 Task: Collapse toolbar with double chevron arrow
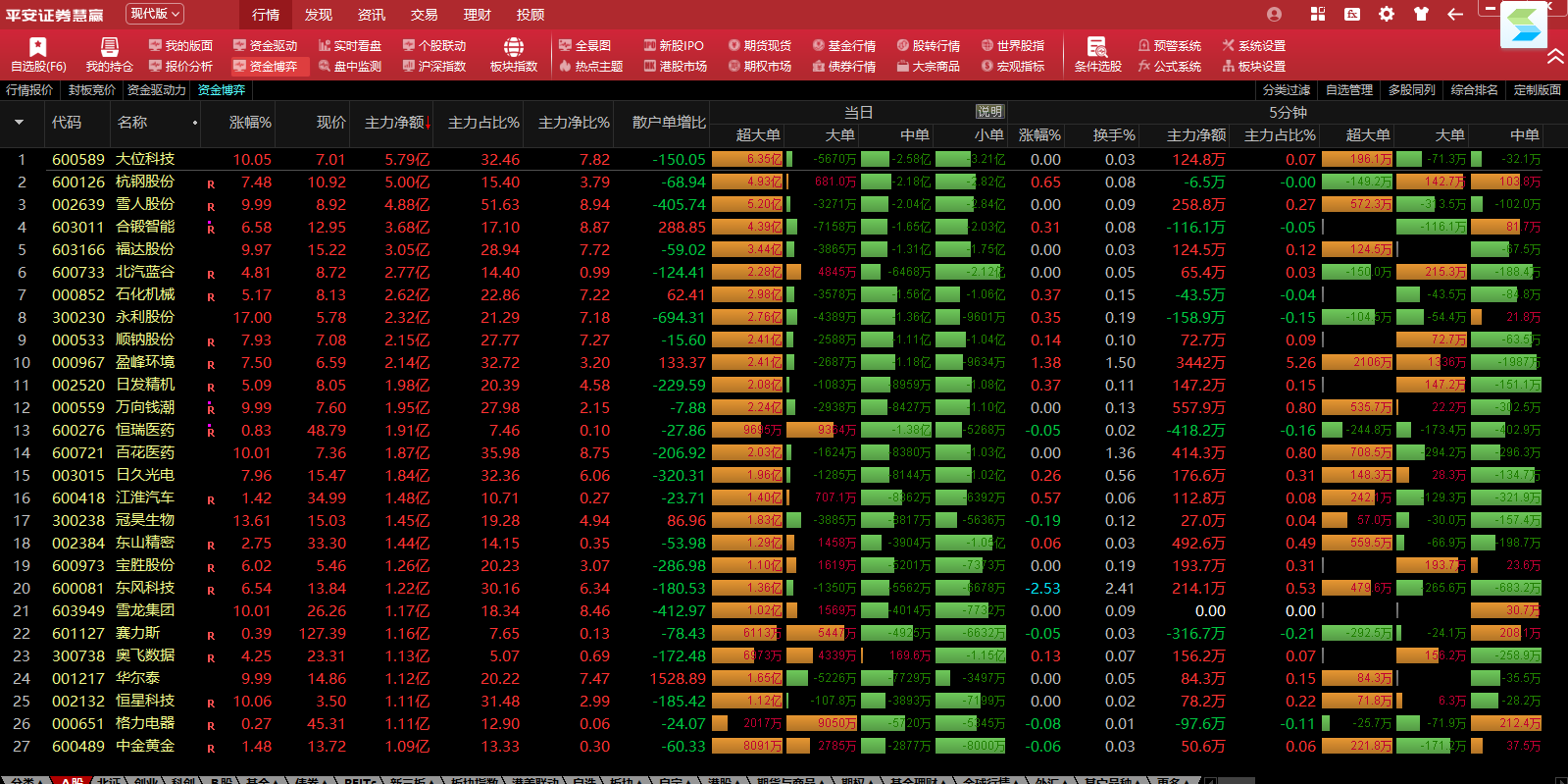pyautogui.click(x=1554, y=57)
